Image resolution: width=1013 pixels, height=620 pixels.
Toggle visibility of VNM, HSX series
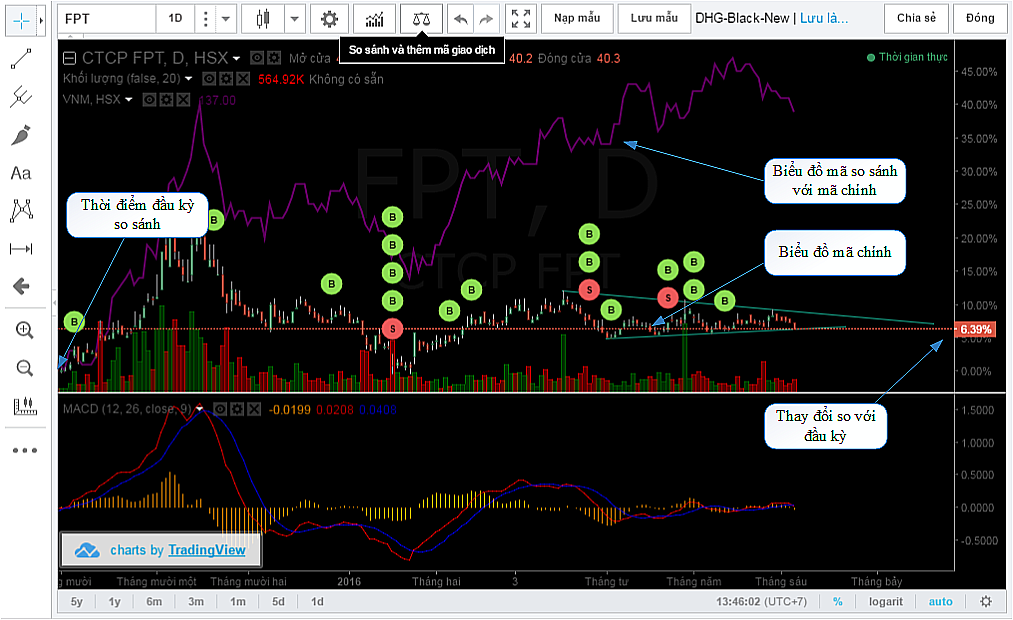149,99
